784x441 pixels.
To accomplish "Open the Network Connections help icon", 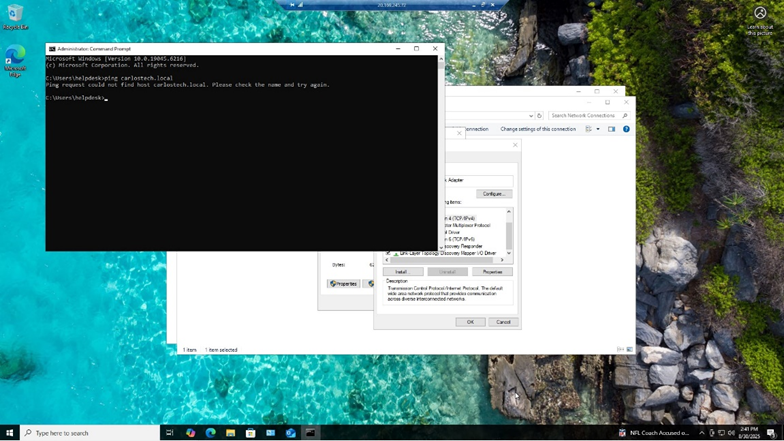I will tap(626, 129).
